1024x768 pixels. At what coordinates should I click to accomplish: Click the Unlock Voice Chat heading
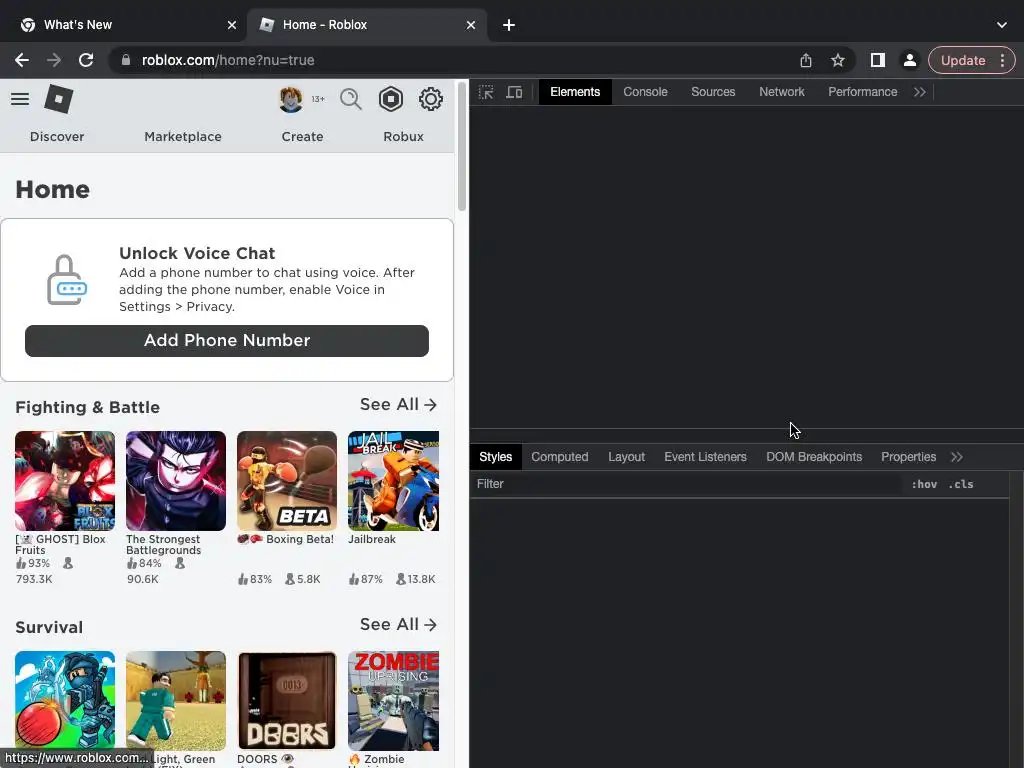click(197, 253)
